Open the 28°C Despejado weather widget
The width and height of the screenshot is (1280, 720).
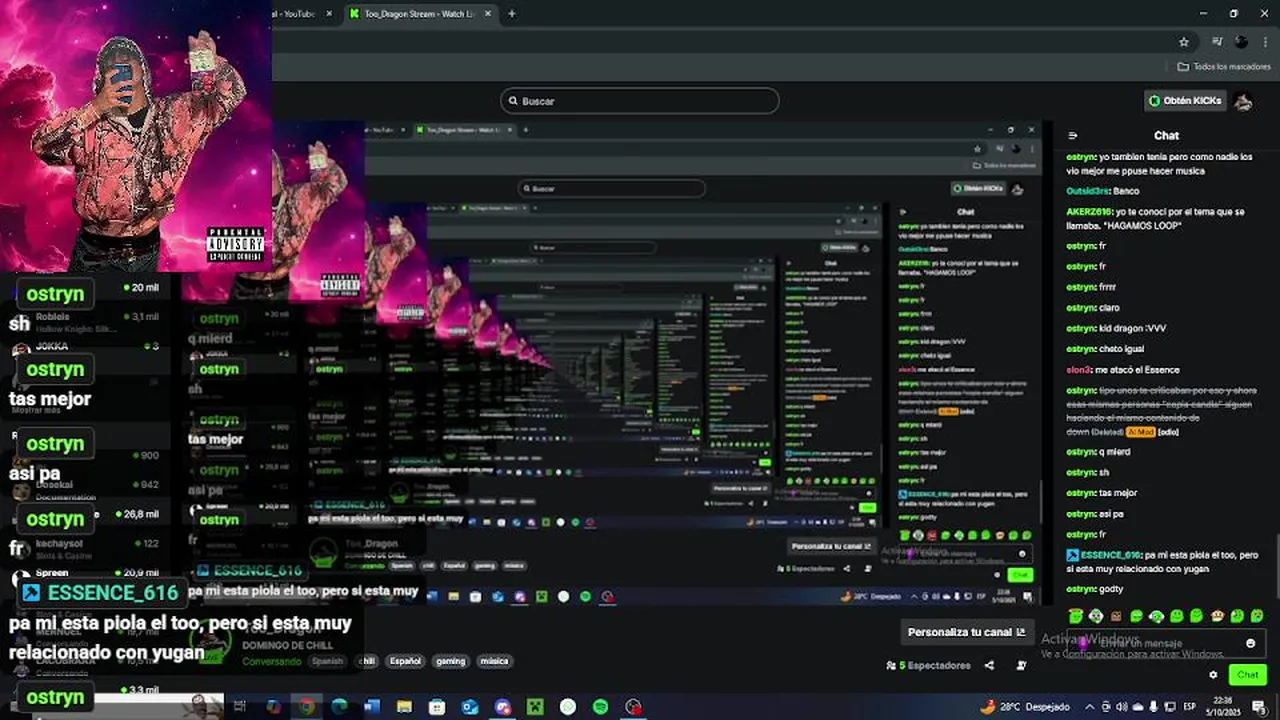pos(1025,706)
